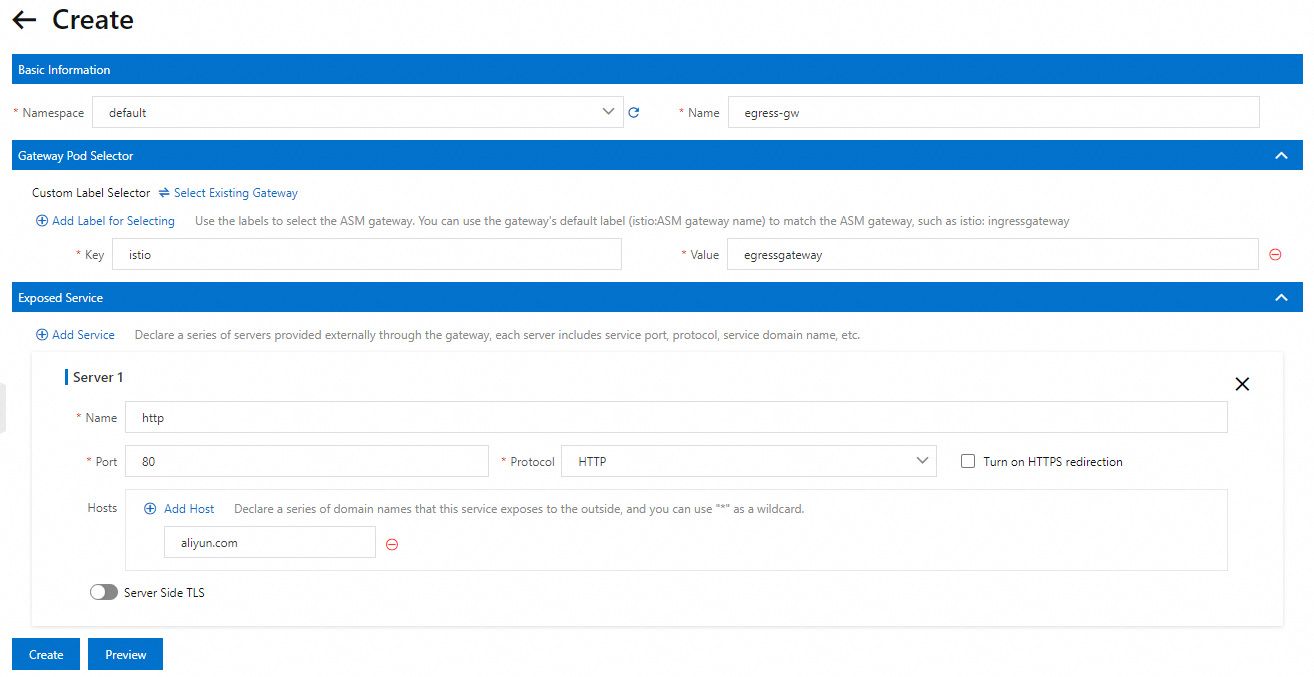Enable Turn on HTTPS redirection checkbox
The width and height of the screenshot is (1314, 677).
[x=968, y=461]
